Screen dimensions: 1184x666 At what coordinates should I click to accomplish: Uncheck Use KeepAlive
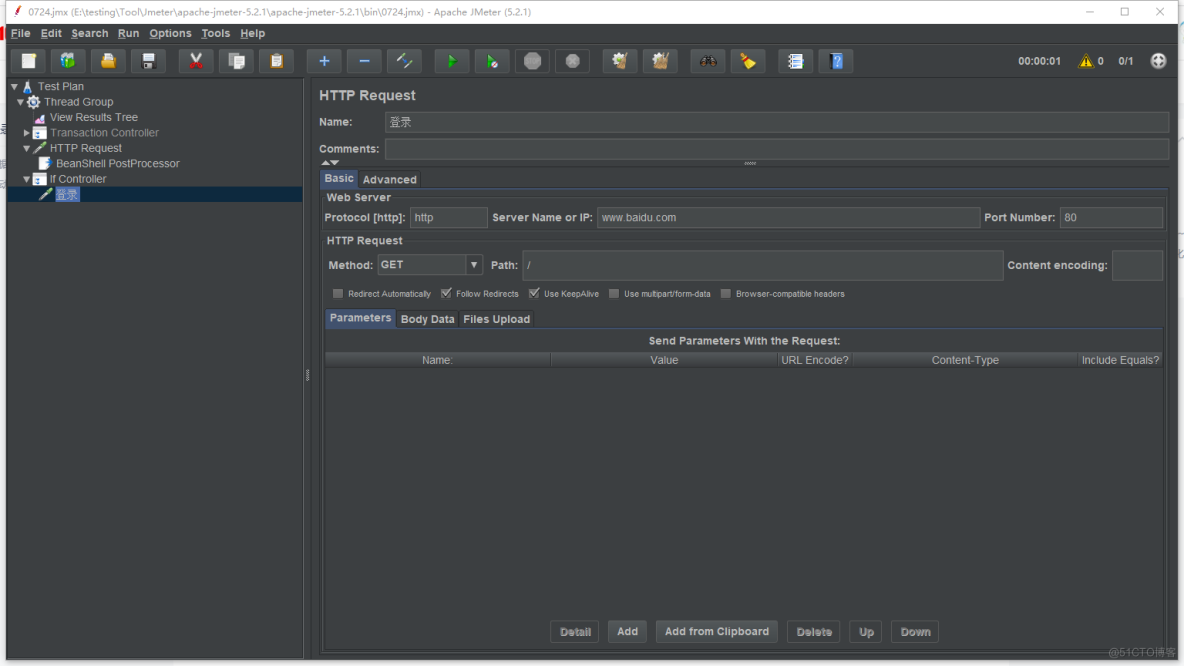533,293
